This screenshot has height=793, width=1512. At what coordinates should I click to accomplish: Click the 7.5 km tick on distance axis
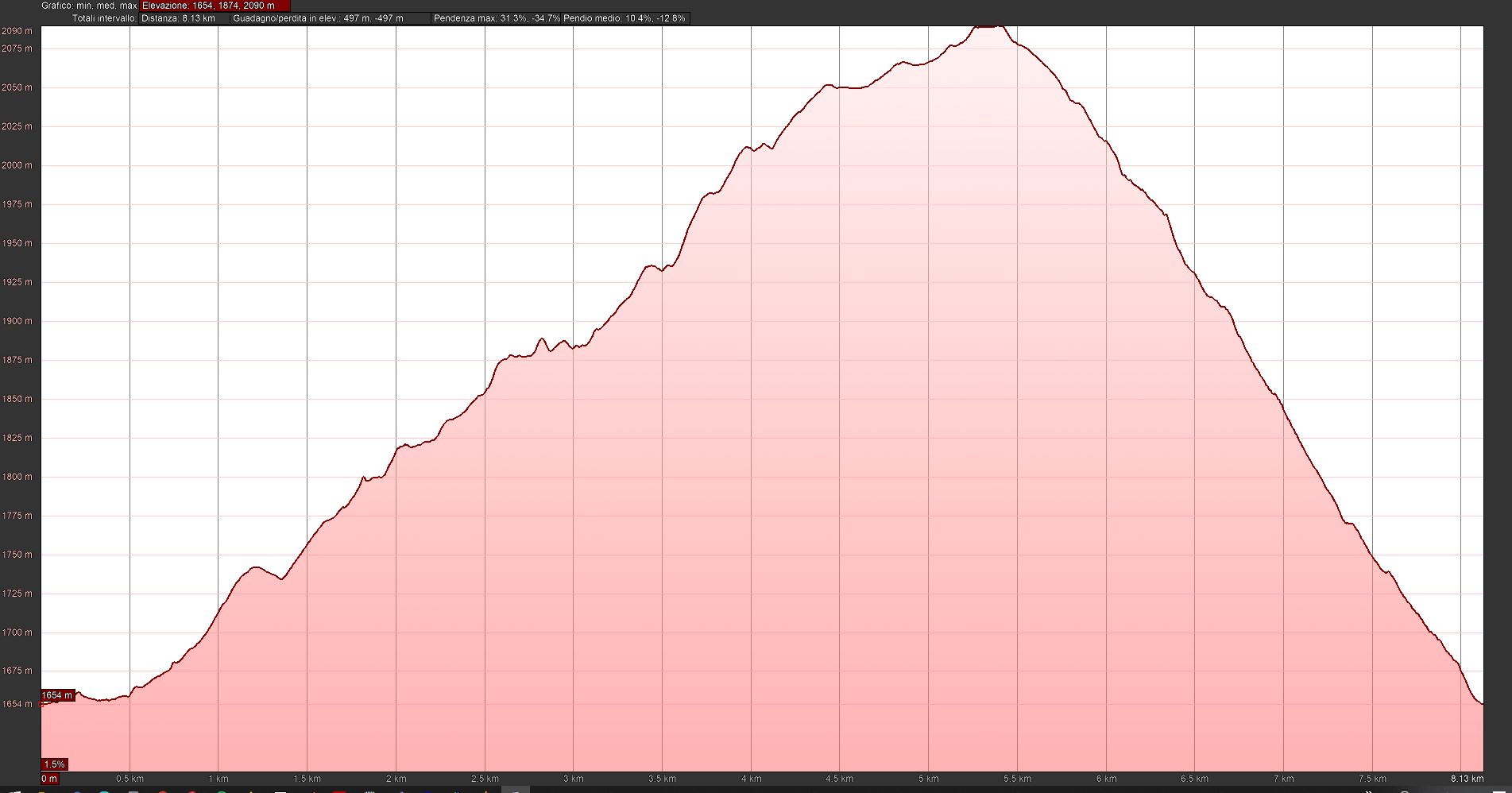tap(1372, 779)
